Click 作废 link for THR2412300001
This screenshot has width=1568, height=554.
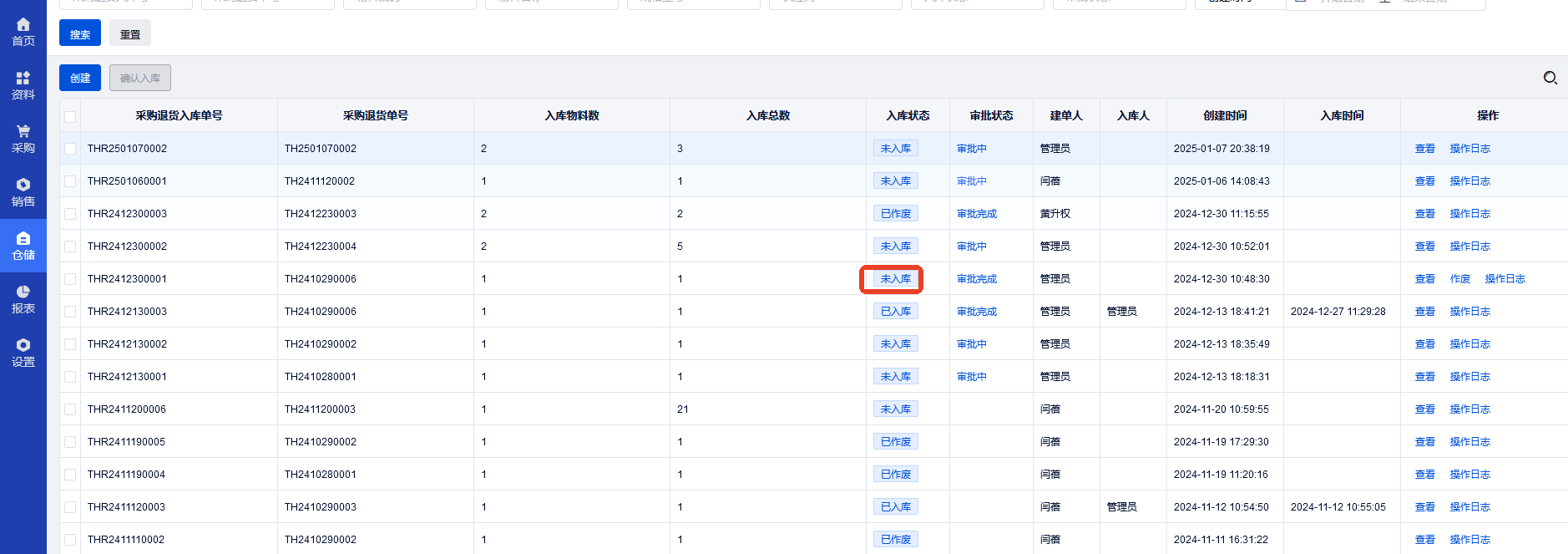[x=1459, y=279]
